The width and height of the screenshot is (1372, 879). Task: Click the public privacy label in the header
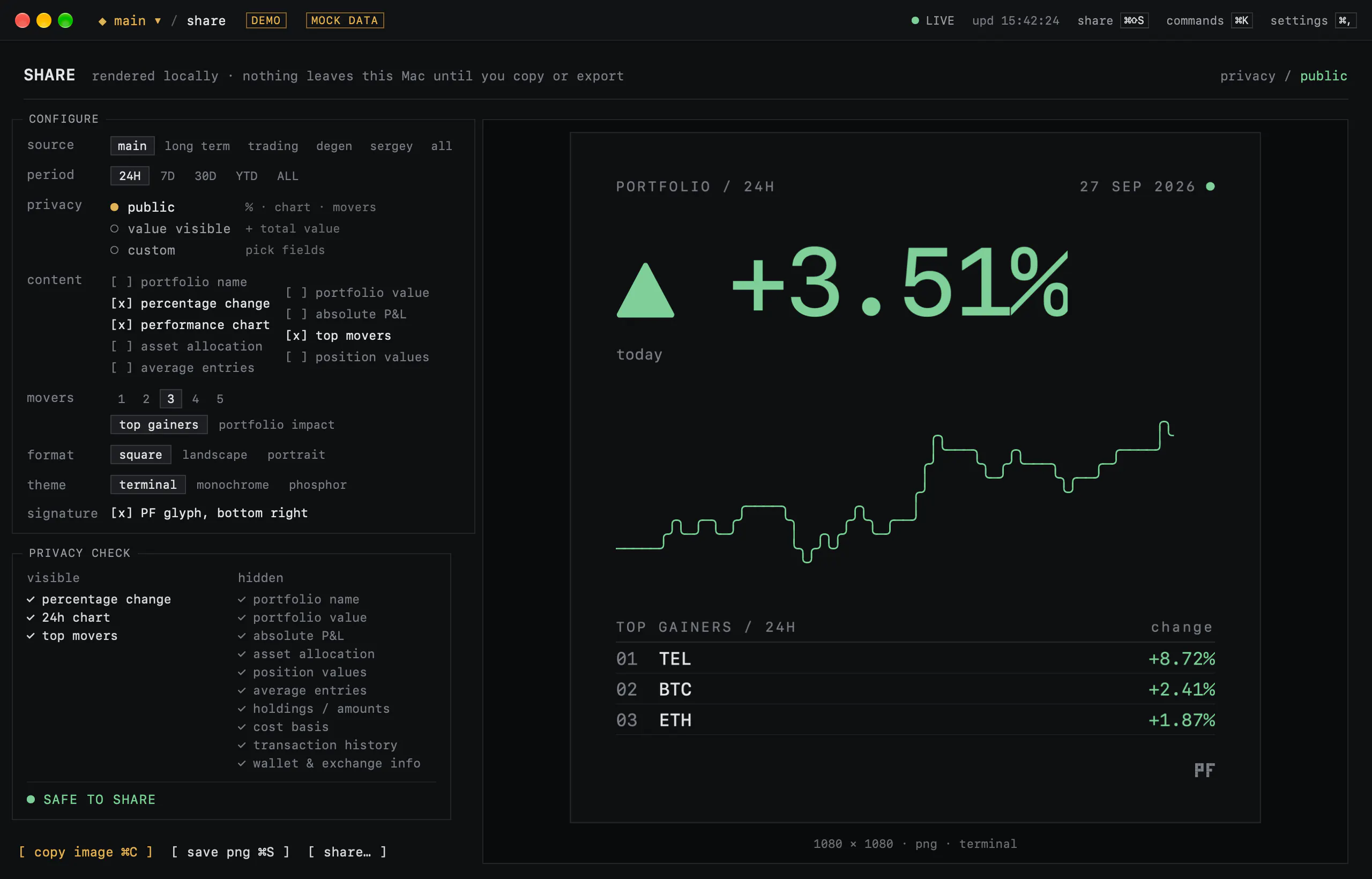click(1323, 76)
